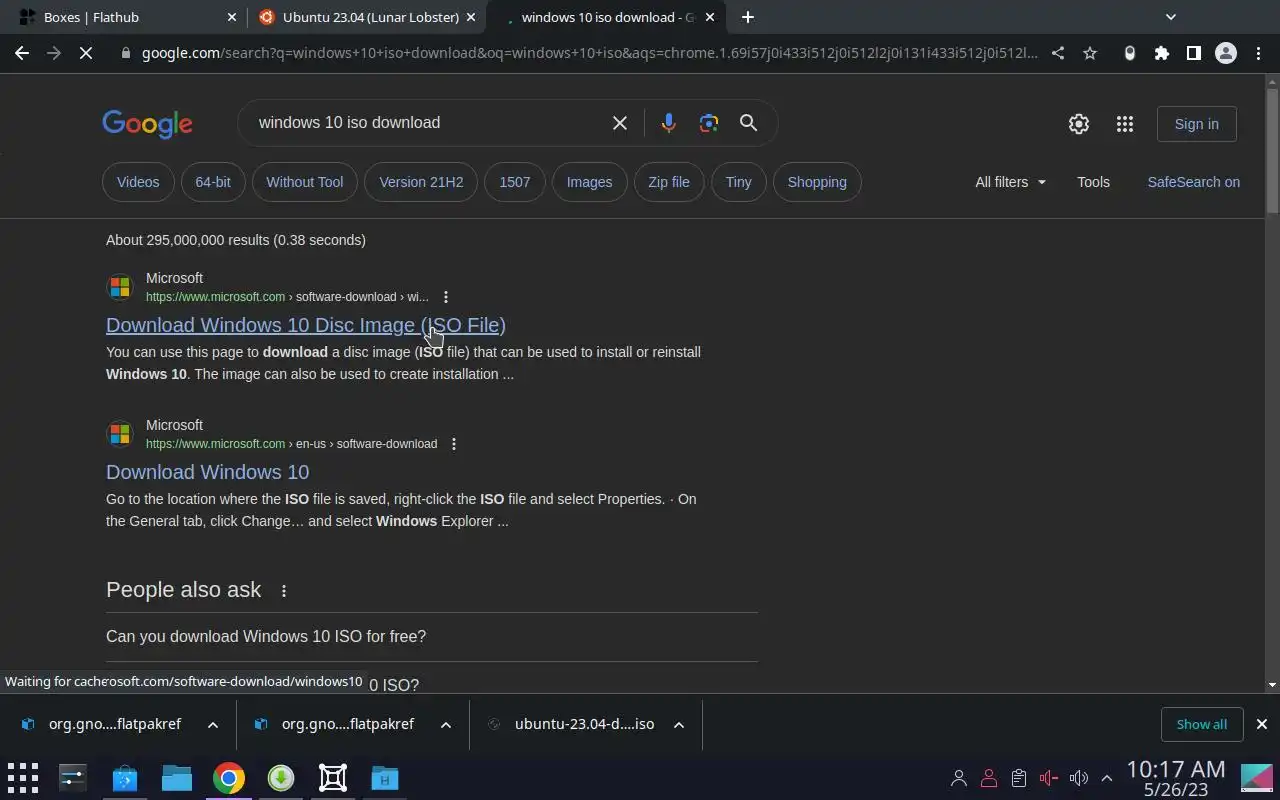Bookmark this page with the star icon
Viewport: 1280px width, 800px height.
pyautogui.click(x=1090, y=53)
